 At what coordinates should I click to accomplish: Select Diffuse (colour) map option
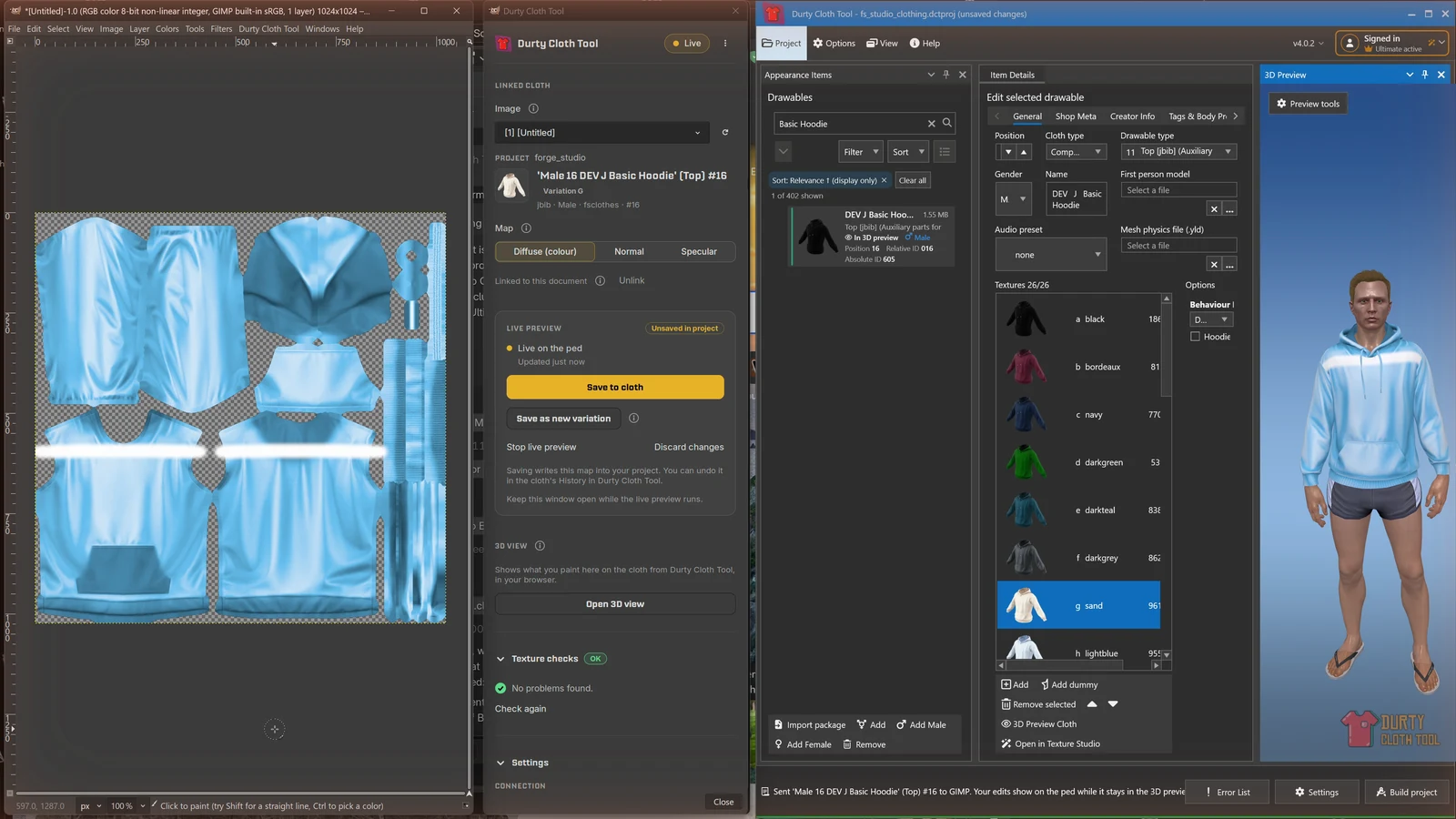tap(545, 252)
